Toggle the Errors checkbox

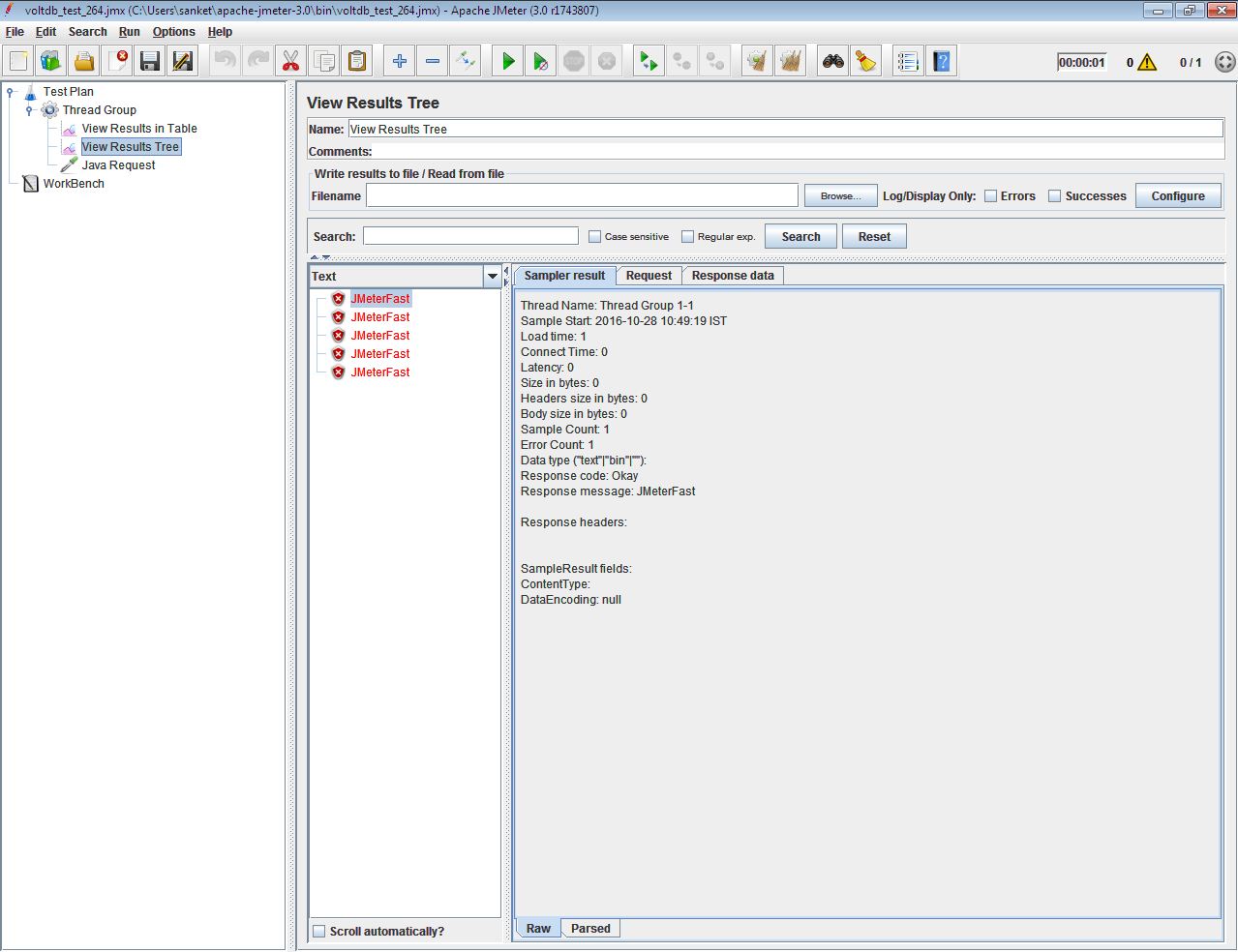[x=990, y=195]
